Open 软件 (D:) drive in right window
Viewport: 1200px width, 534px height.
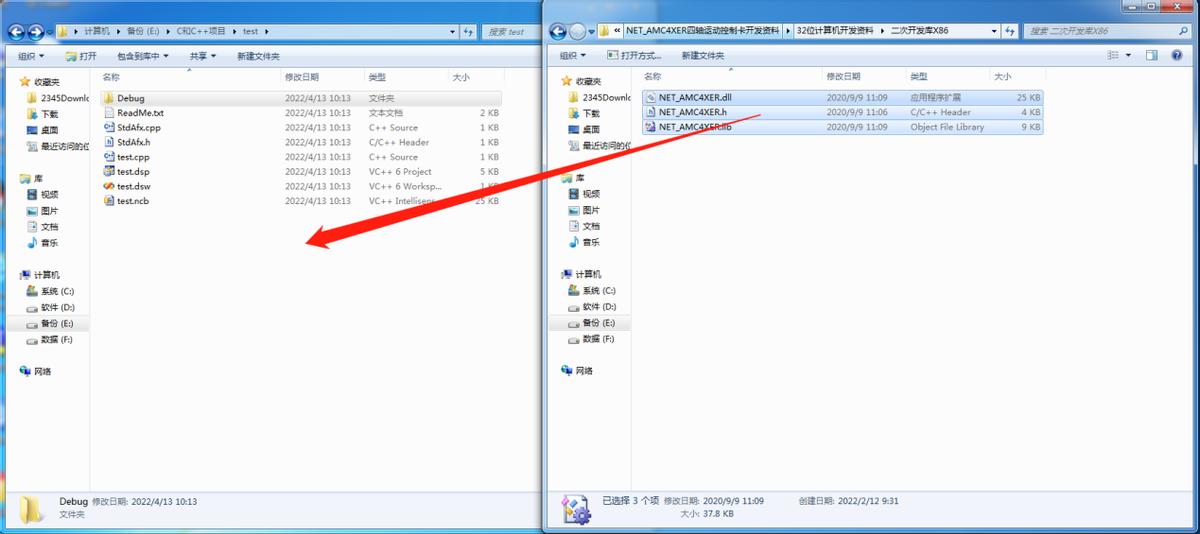(x=599, y=307)
